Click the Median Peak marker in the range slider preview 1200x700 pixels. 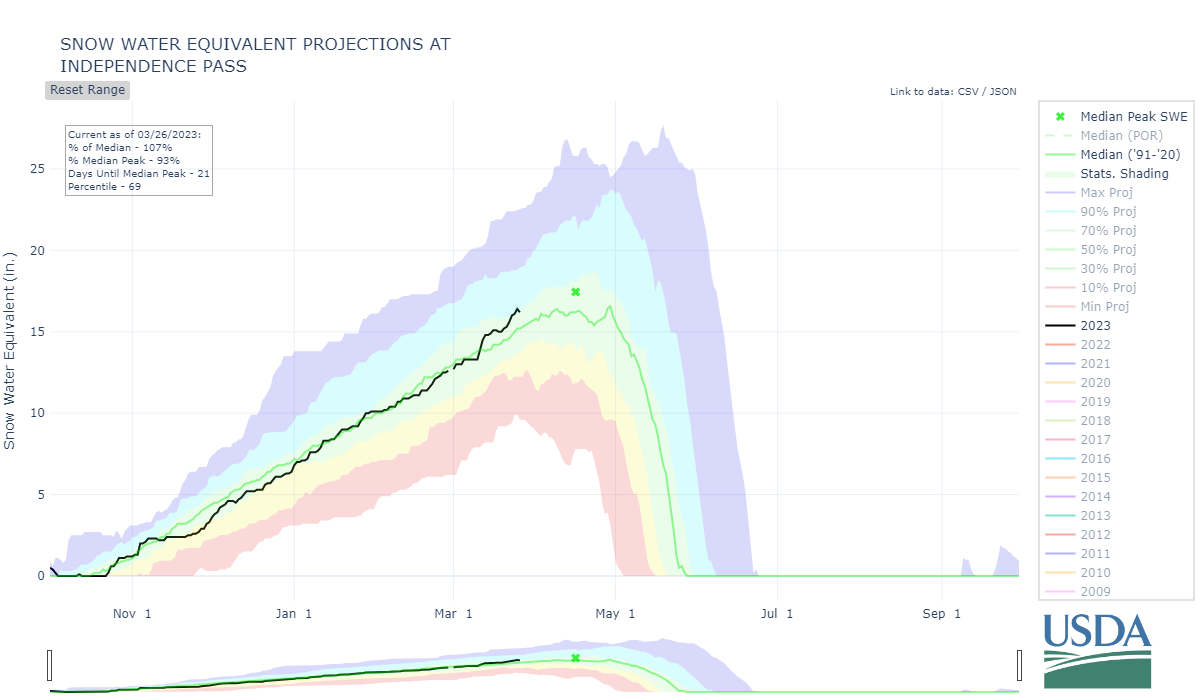(575, 658)
